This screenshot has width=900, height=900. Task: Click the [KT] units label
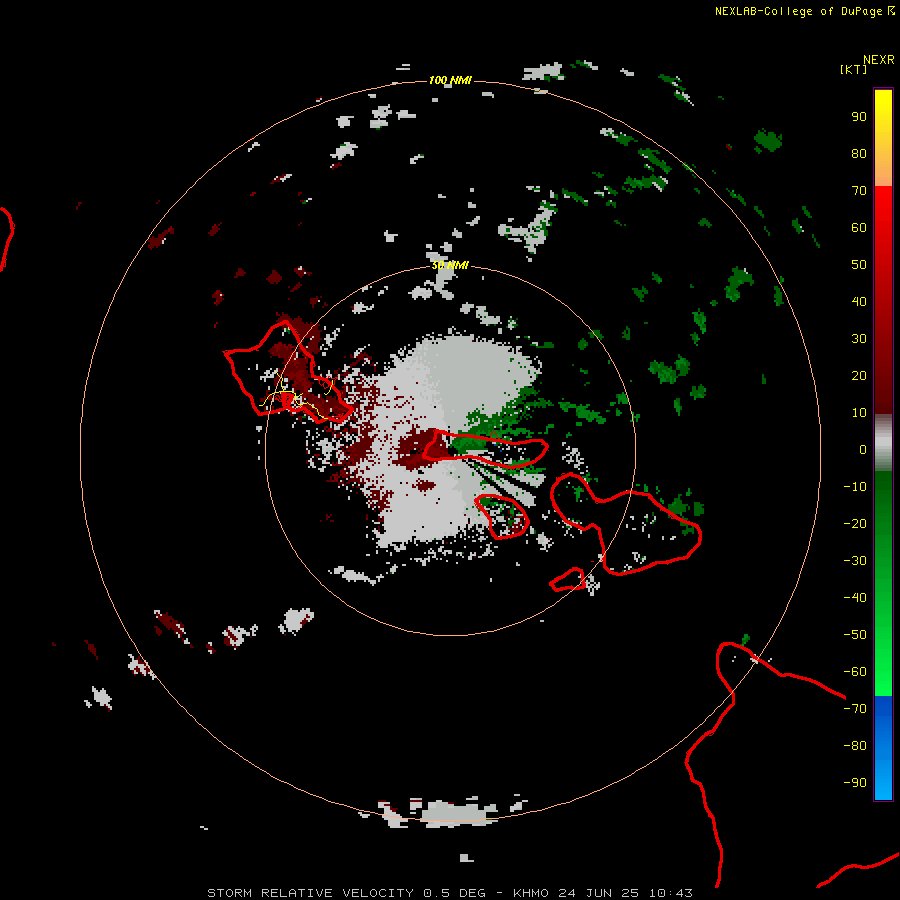click(x=853, y=69)
